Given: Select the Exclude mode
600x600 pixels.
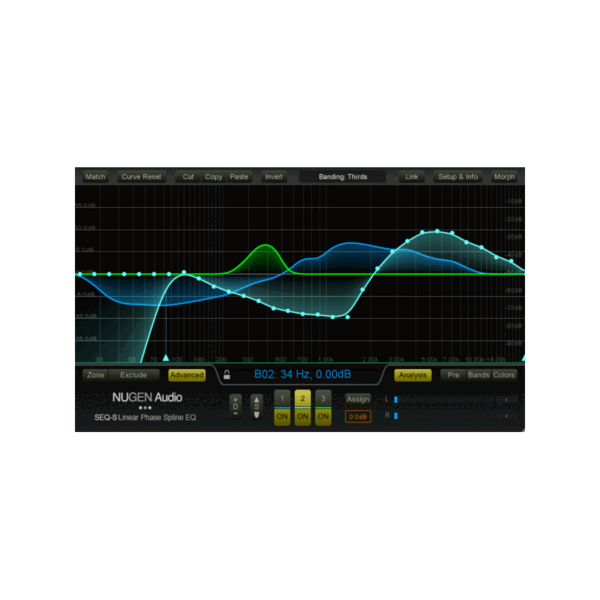Looking at the screenshot, I should 134,375.
